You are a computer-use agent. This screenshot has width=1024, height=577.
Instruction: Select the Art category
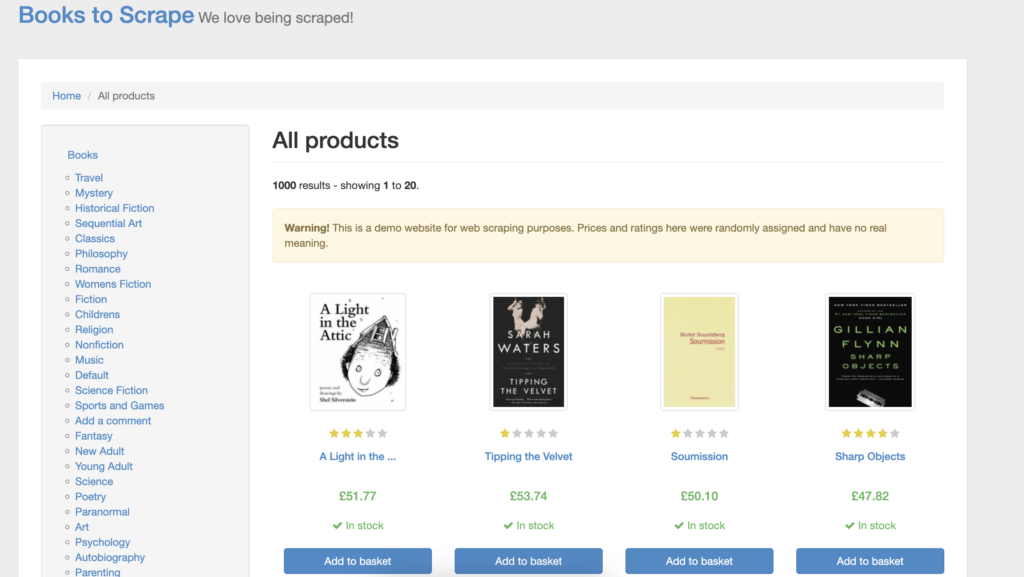pos(82,527)
